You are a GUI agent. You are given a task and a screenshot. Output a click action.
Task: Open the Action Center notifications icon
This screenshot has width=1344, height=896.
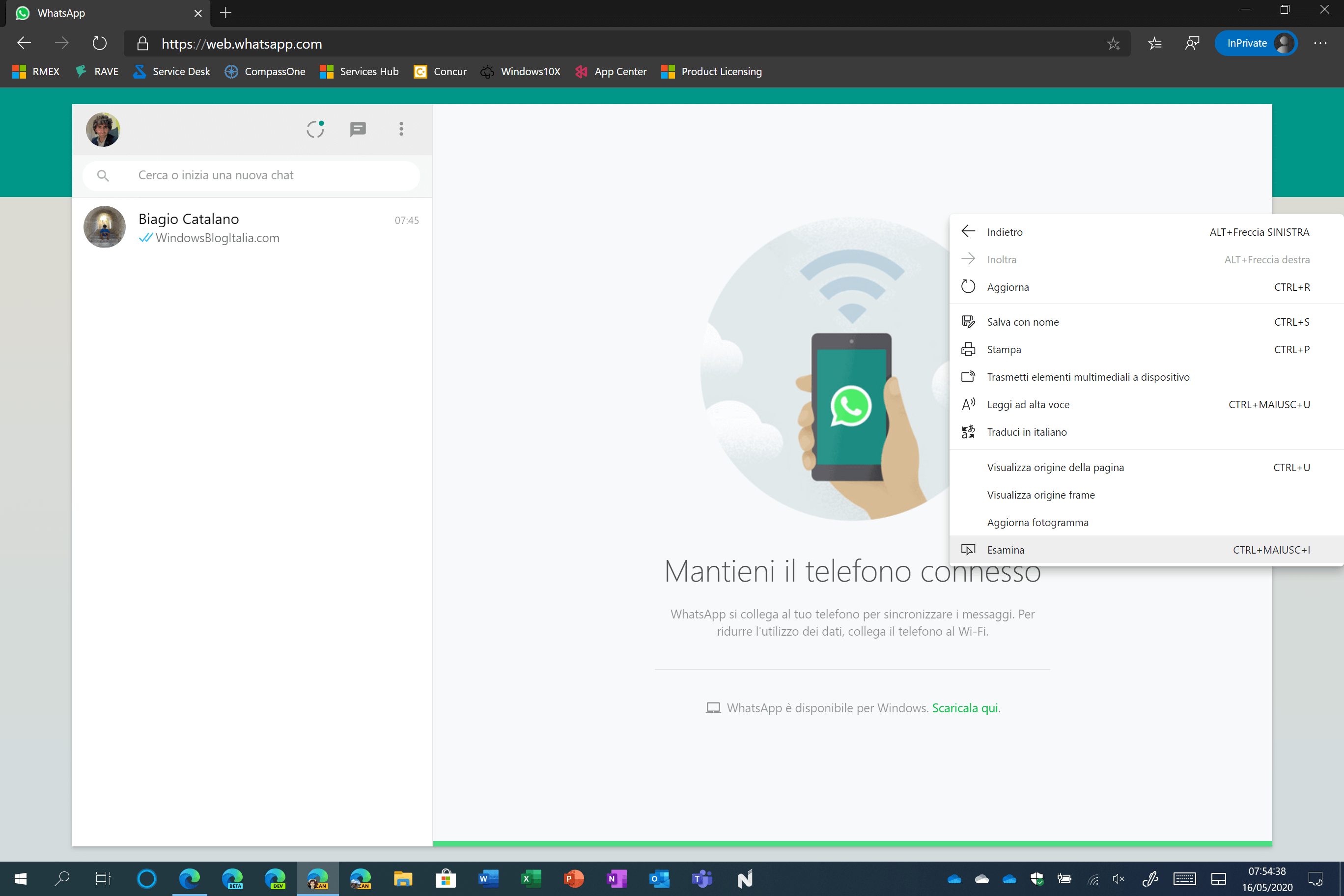coord(1316,879)
